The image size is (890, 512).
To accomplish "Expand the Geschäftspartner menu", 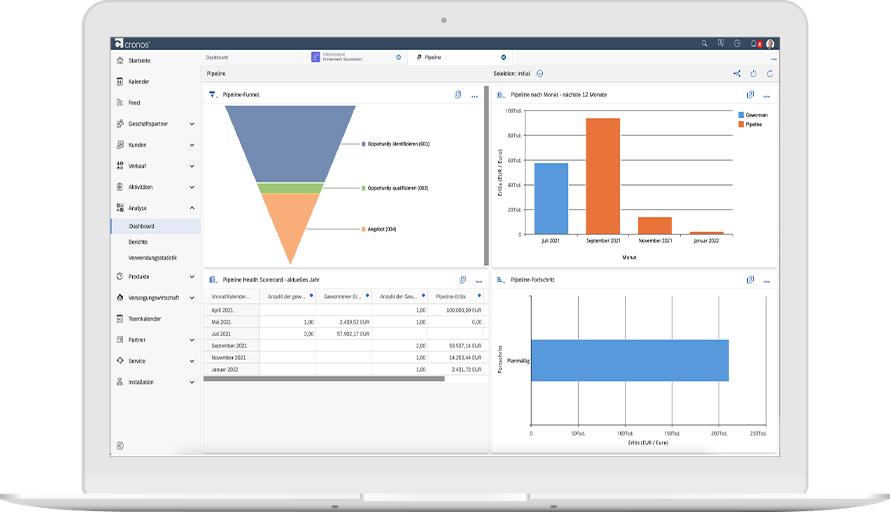I will click(191, 123).
